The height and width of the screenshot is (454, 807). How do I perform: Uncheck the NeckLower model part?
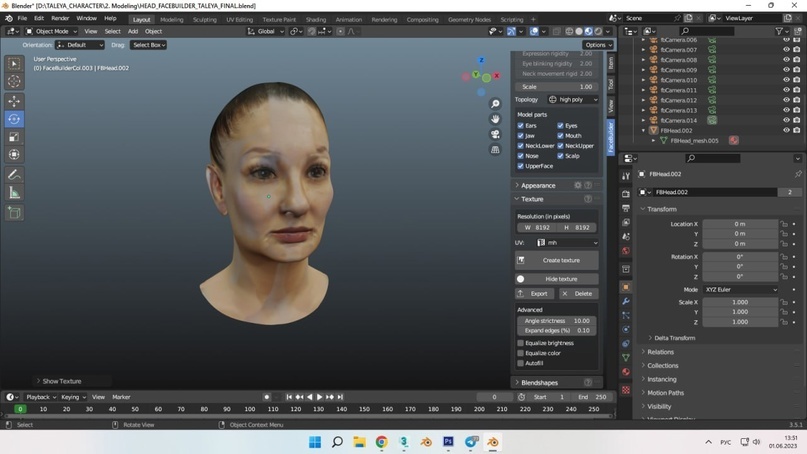520,146
